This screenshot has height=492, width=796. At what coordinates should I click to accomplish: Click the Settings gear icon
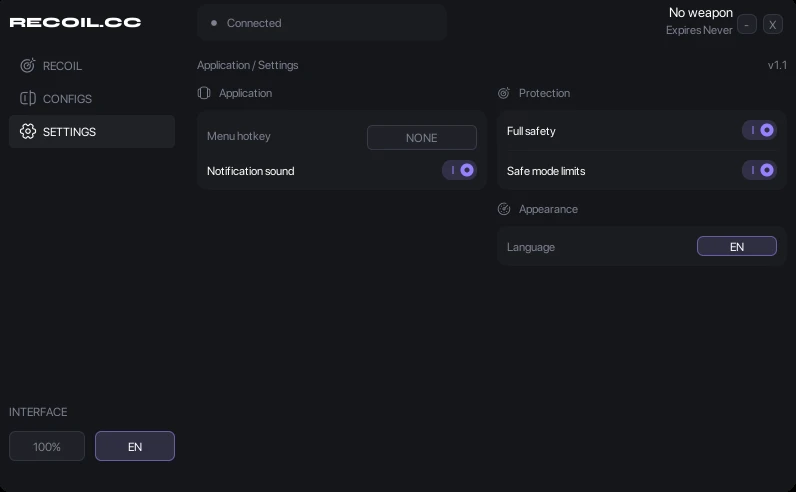tap(27, 132)
